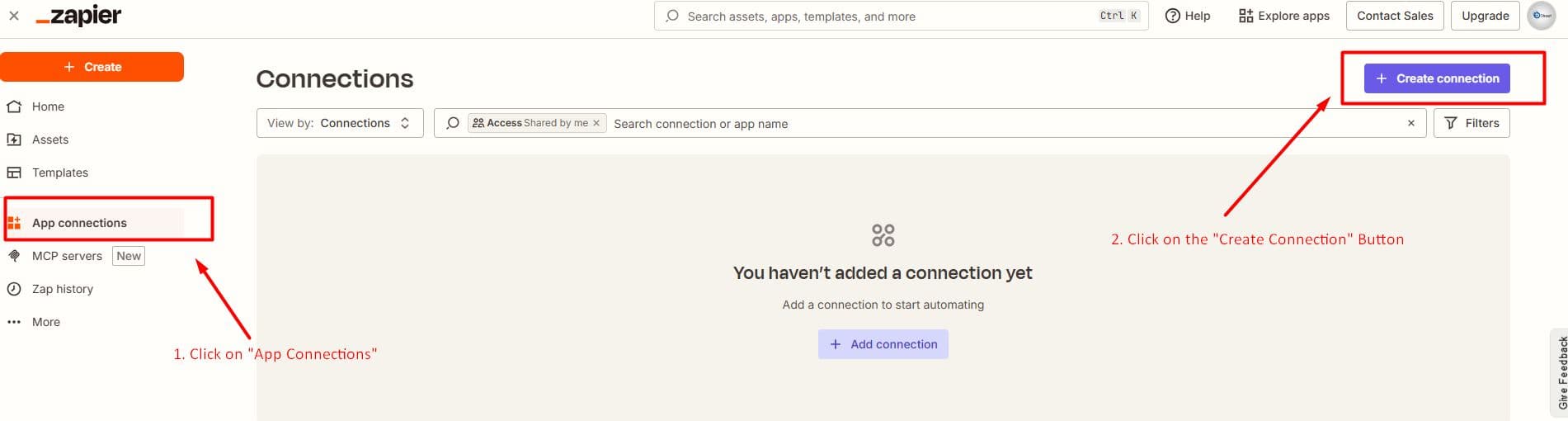
Task: Click the Help question mark icon
Action: (x=1172, y=16)
